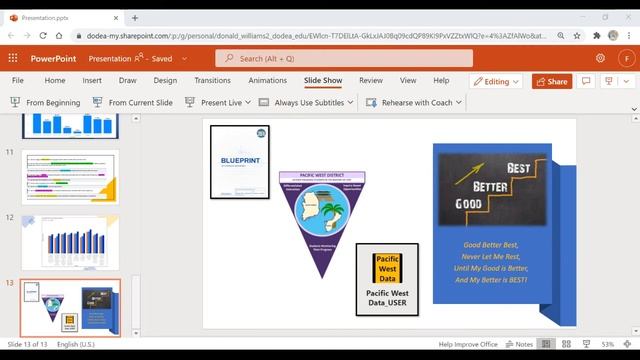Screen dimensions: 640x360
Task: Click the Slide 13 of 13 indicator
Action: (27, 344)
